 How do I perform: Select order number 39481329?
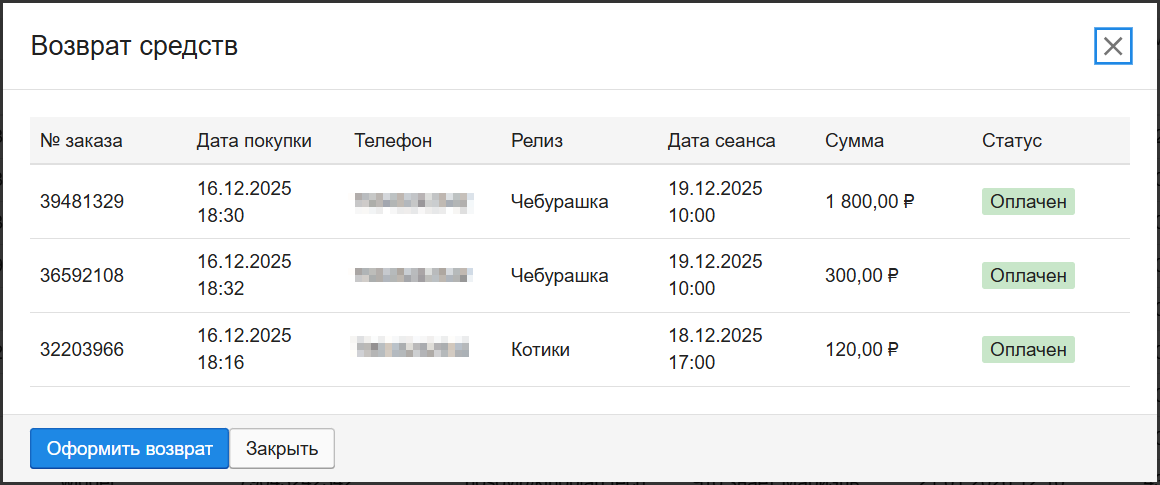82,202
